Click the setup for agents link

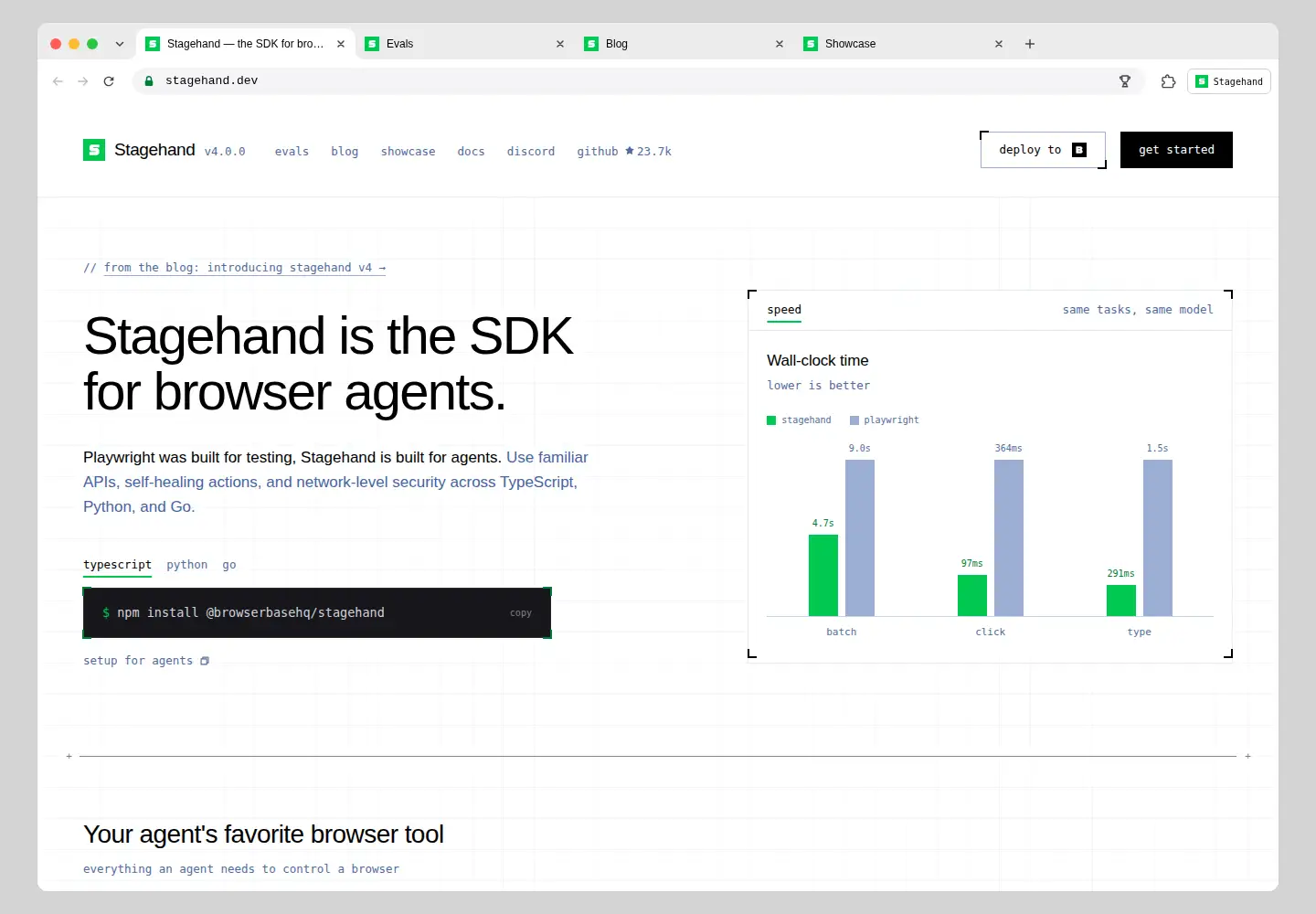tap(146, 661)
